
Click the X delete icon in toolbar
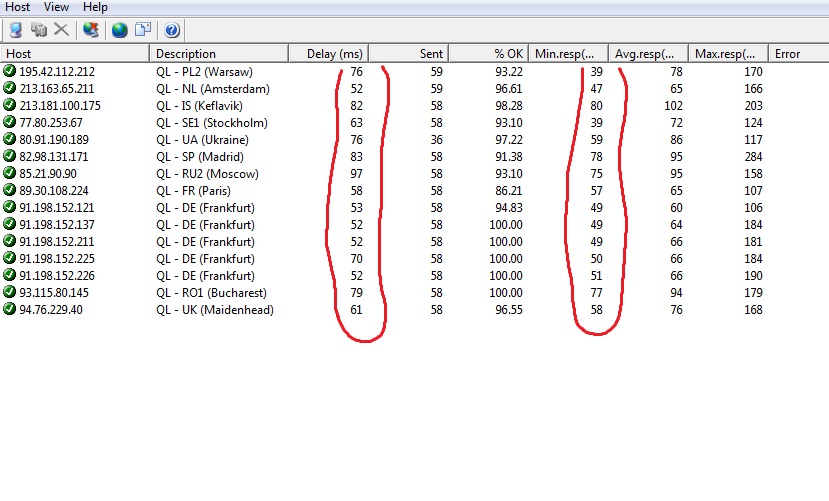tap(61, 30)
